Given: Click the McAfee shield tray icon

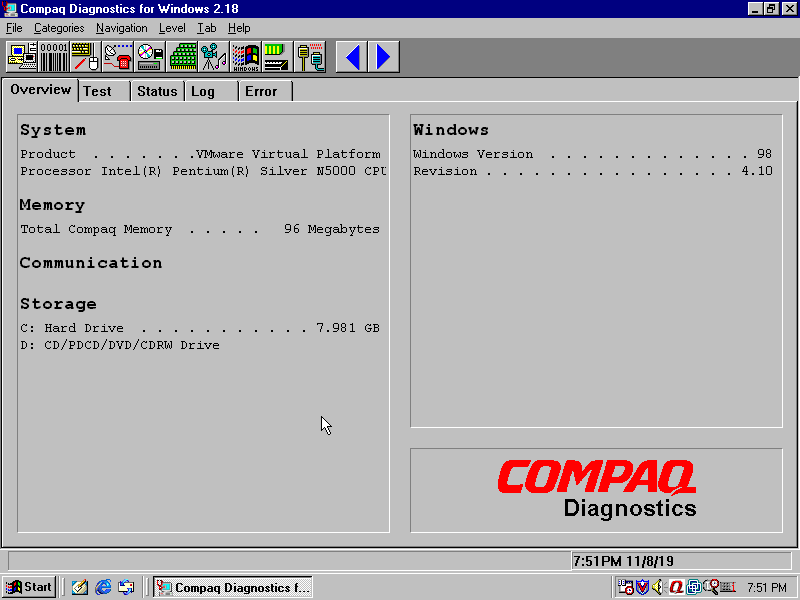Looking at the screenshot, I should coord(642,587).
